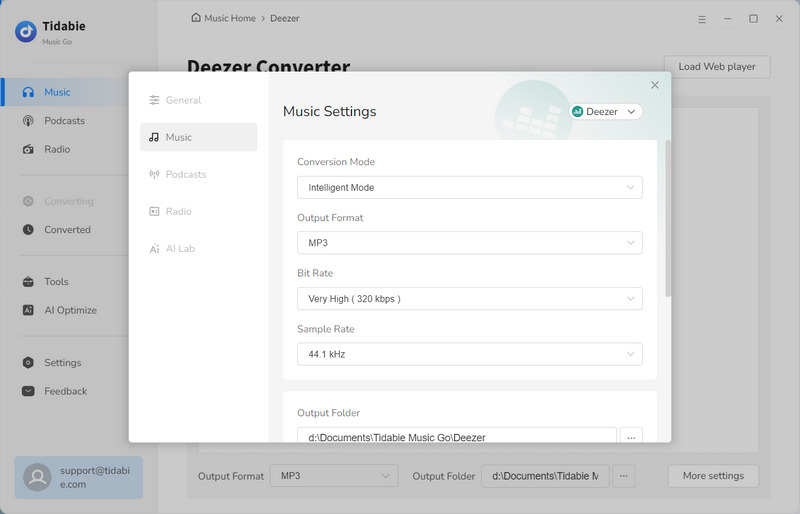The height and width of the screenshot is (514, 800).
Task: Click the Radio icon in the settings dialog
Action: pos(154,211)
